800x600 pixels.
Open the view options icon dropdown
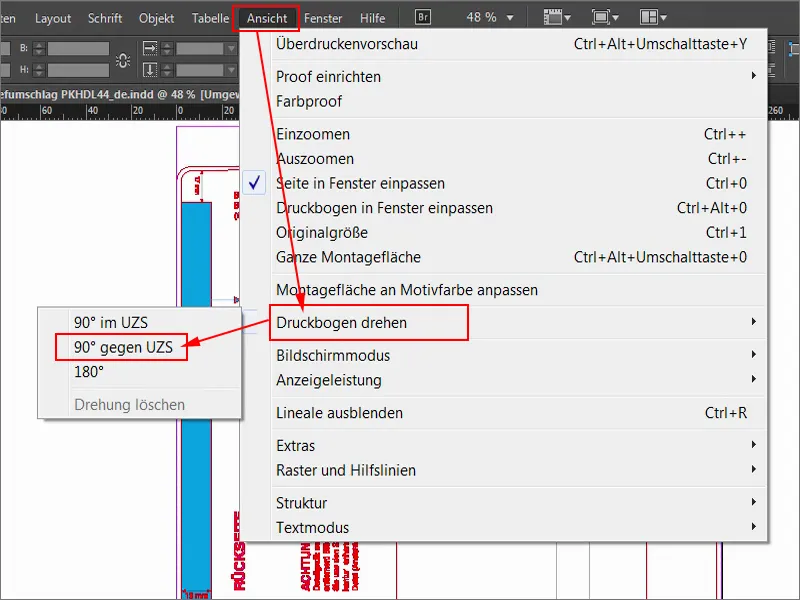click(557, 17)
